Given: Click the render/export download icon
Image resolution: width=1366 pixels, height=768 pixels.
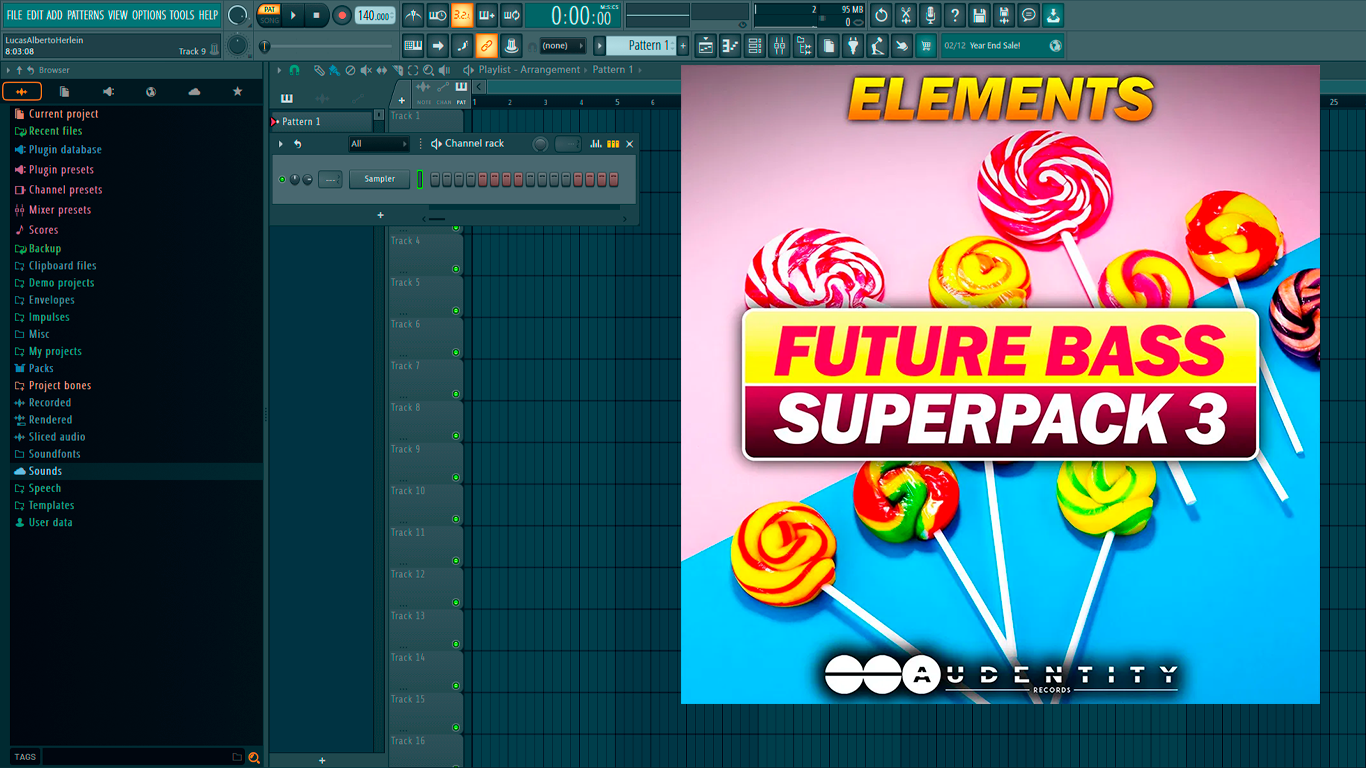Looking at the screenshot, I should (1053, 15).
